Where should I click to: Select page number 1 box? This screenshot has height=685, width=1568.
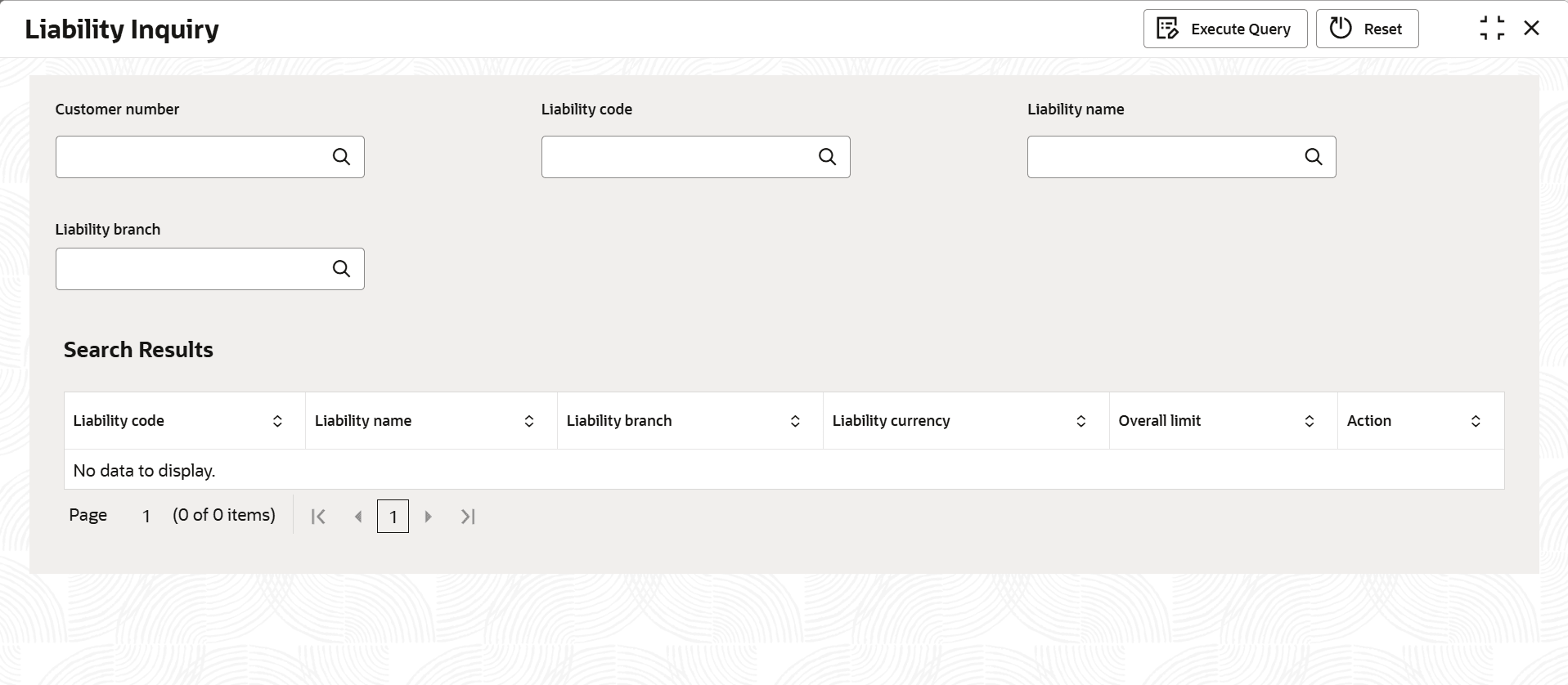click(x=393, y=517)
